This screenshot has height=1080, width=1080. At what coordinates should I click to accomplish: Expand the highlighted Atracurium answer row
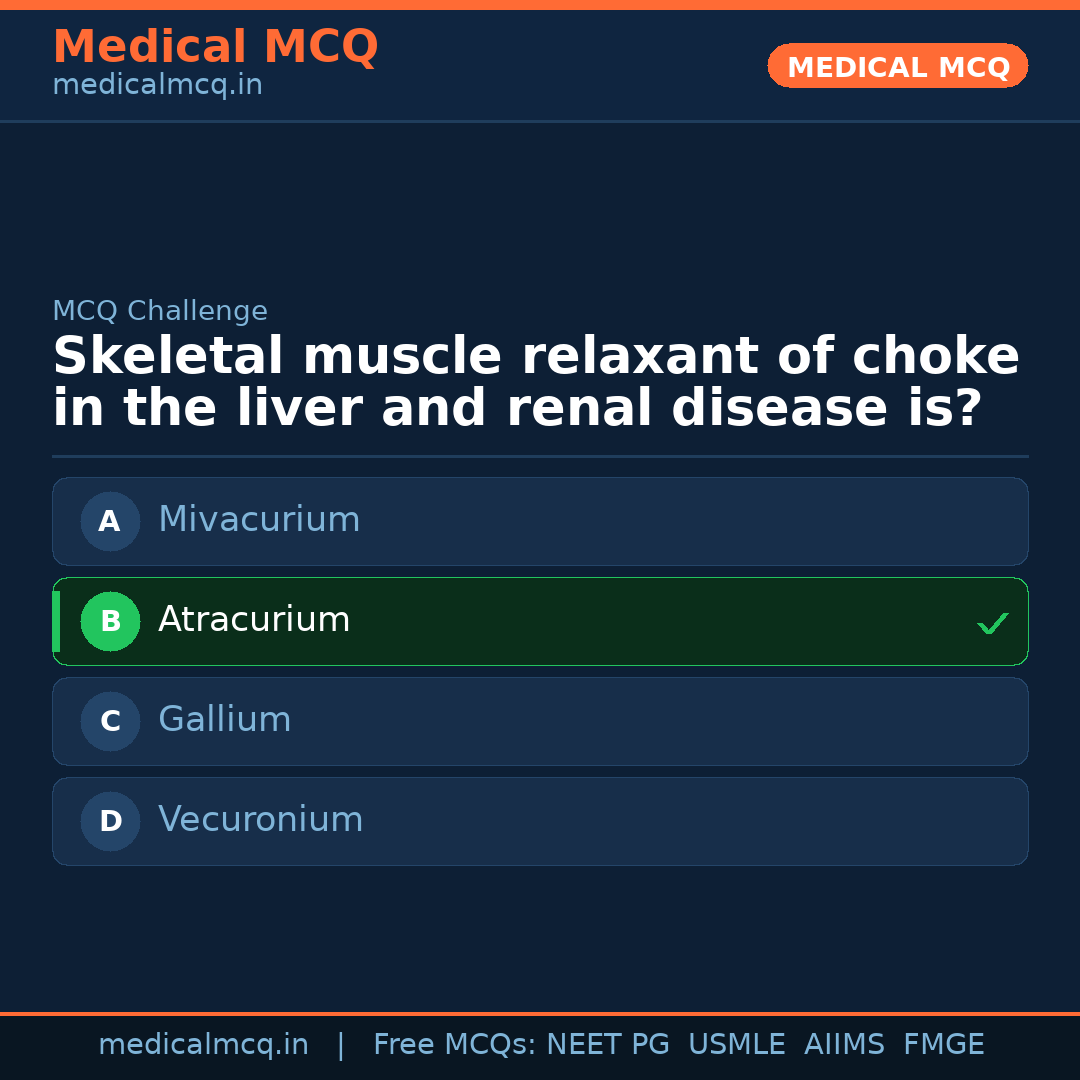540,621
